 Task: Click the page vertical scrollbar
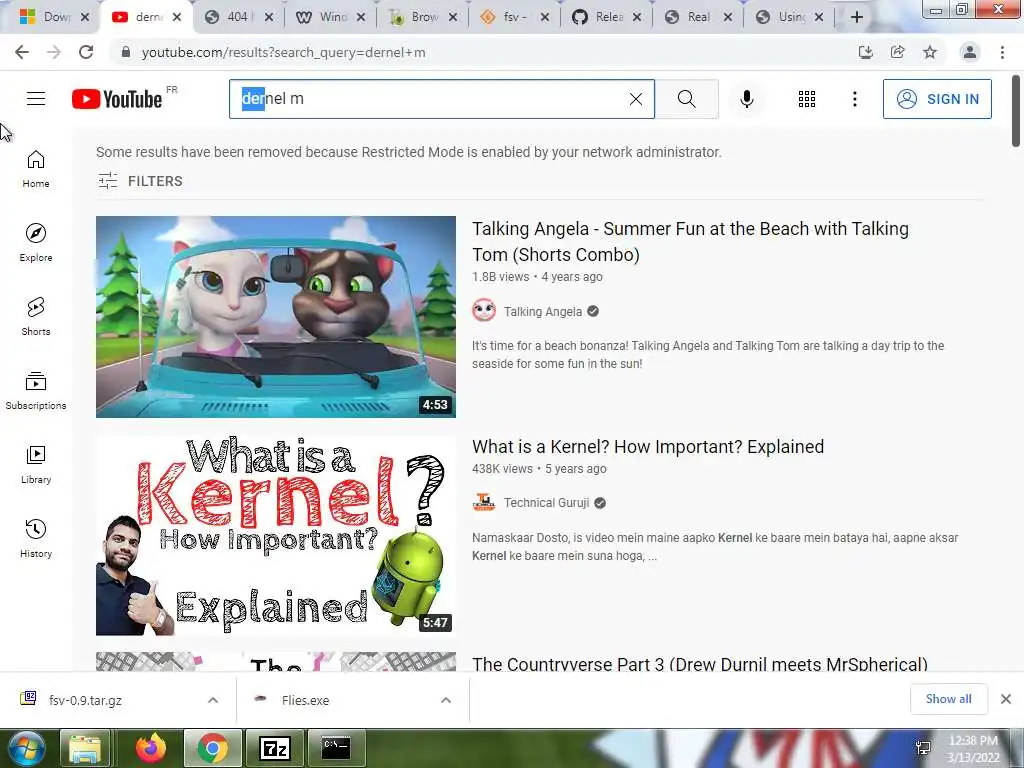(x=1016, y=111)
